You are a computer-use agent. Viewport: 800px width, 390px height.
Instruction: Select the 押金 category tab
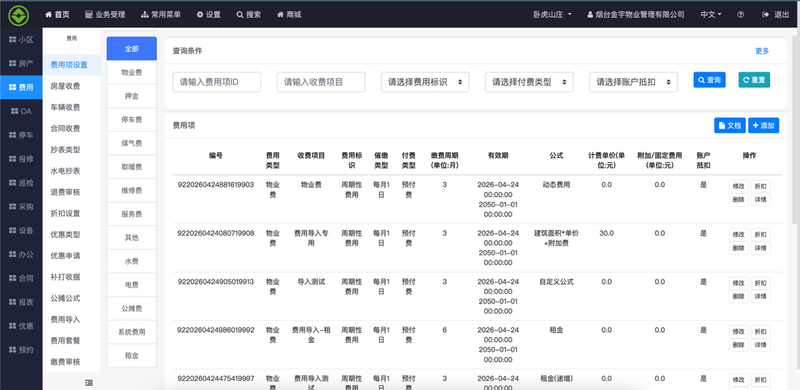(132, 96)
